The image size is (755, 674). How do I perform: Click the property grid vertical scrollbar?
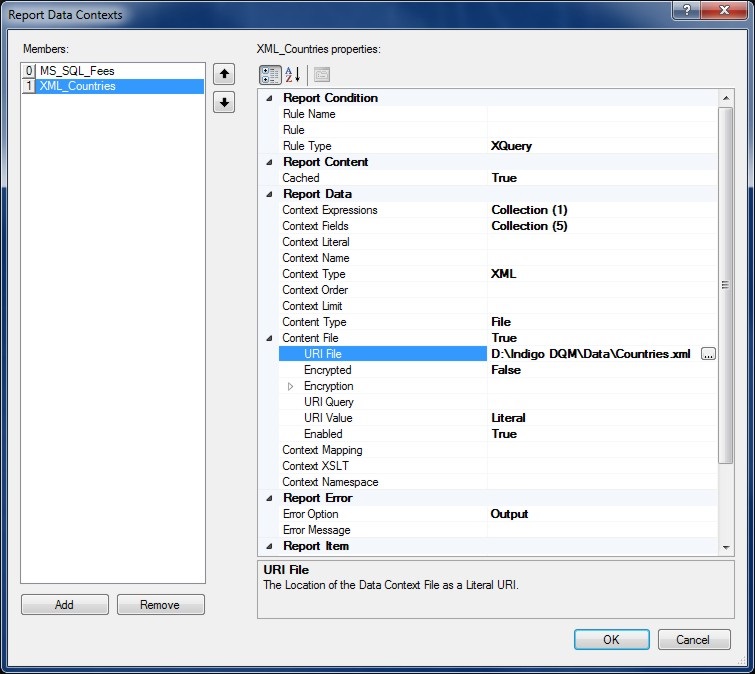(726, 285)
